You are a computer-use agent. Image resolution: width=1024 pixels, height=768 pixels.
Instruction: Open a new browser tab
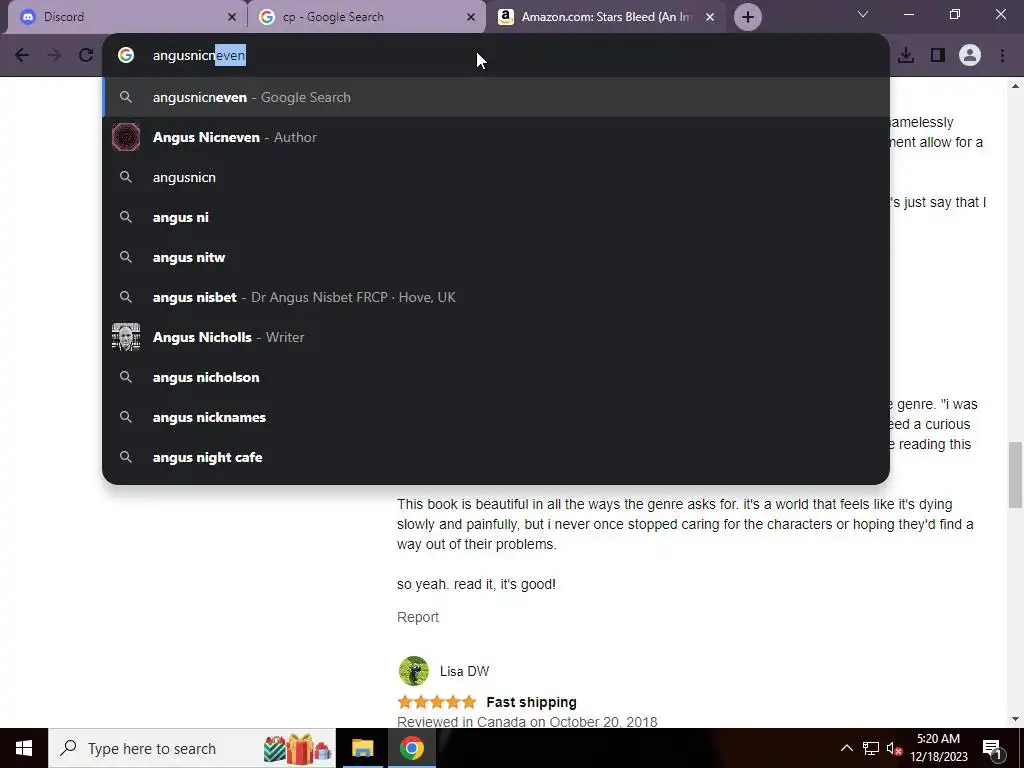(x=748, y=18)
